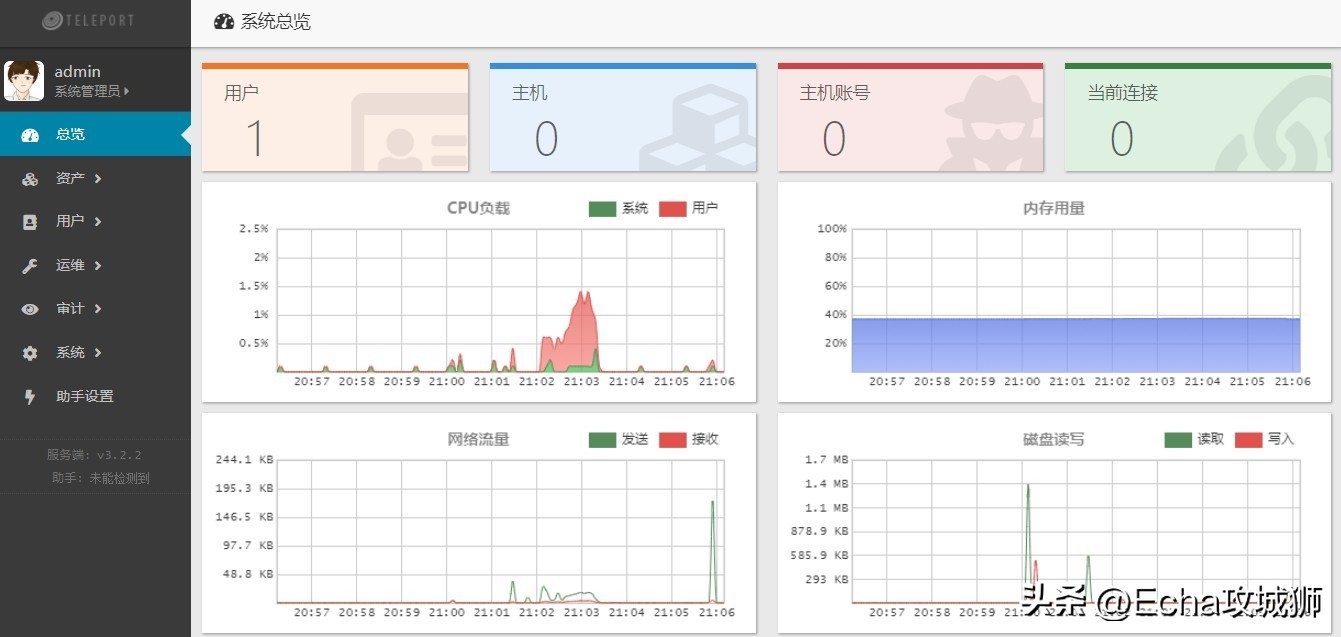This screenshot has height=637, width=1341.
Task: Open the 总览 dashboard icon in sidebar
Action: (x=30, y=133)
